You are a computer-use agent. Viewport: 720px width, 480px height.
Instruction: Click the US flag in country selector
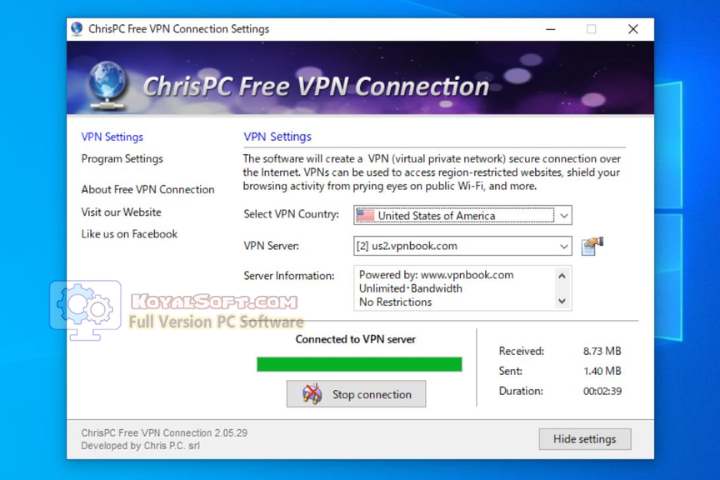(366, 215)
